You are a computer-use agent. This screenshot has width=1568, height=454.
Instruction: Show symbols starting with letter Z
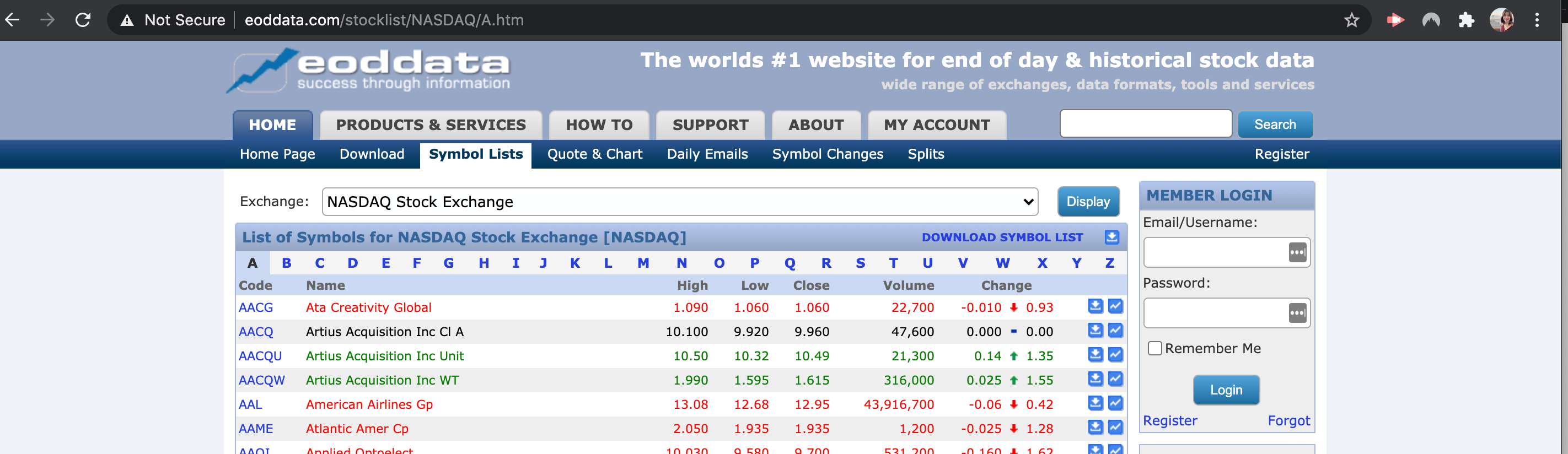[1109, 263]
